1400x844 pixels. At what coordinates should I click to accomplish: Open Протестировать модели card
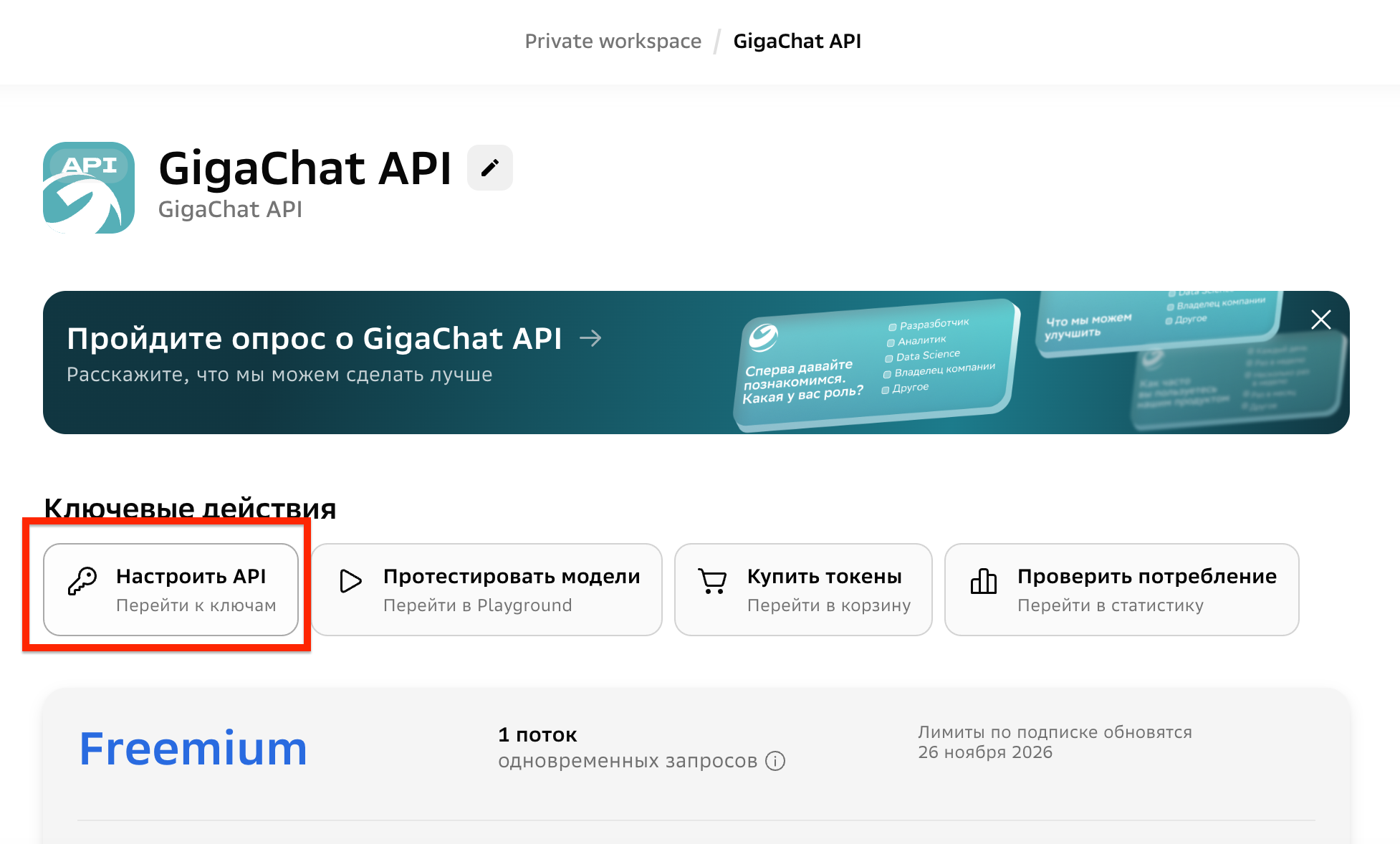pos(486,590)
